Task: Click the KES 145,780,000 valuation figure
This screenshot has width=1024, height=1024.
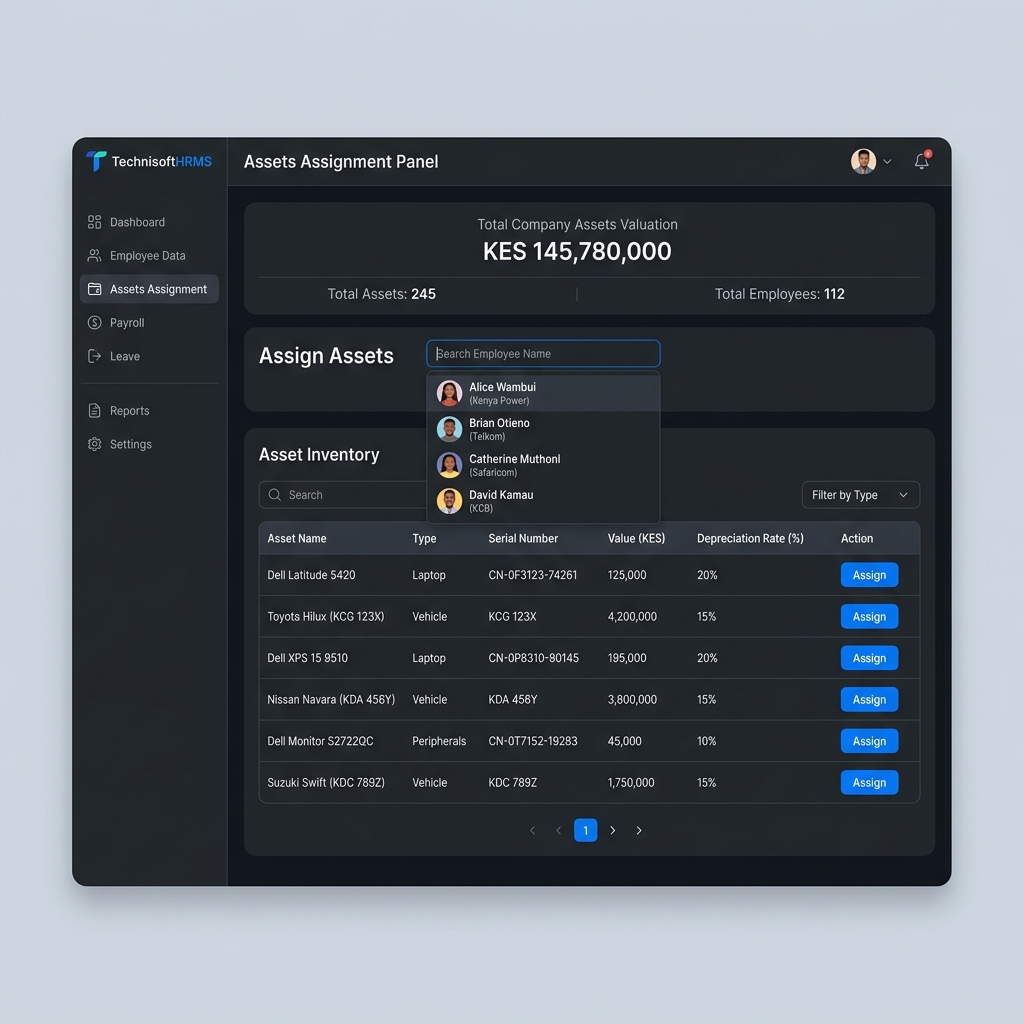Action: (x=577, y=251)
